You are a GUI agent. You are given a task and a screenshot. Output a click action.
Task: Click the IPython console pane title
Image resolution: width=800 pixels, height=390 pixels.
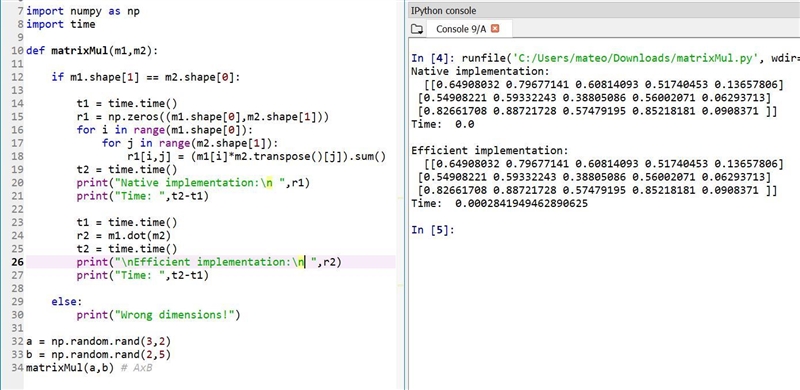pyautogui.click(x=443, y=10)
